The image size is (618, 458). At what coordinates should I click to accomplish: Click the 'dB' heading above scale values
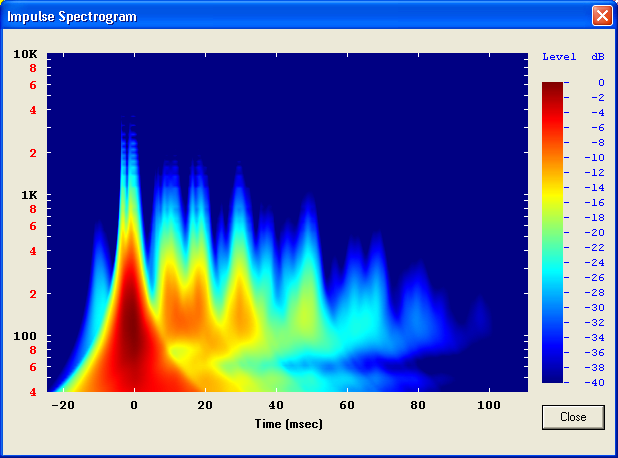[598, 57]
